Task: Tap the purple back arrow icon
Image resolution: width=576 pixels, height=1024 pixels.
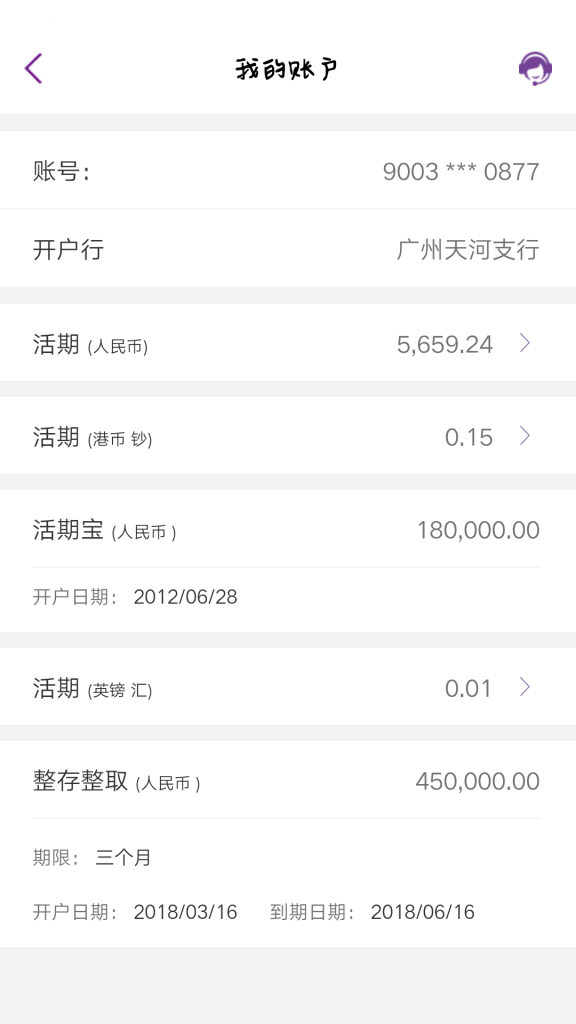Action: (x=33, y=69)
